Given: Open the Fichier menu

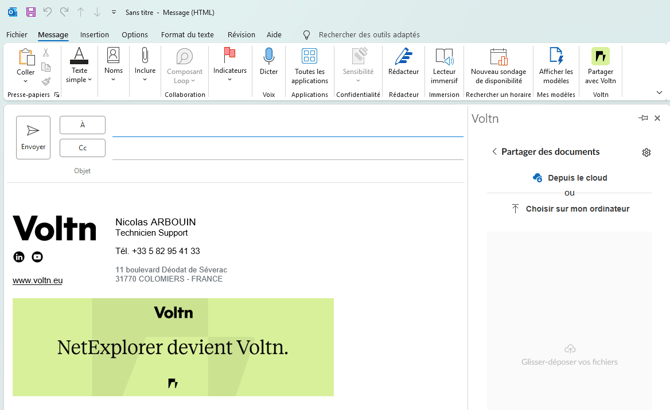Looking at the screenshot, I should click(17, 35).
